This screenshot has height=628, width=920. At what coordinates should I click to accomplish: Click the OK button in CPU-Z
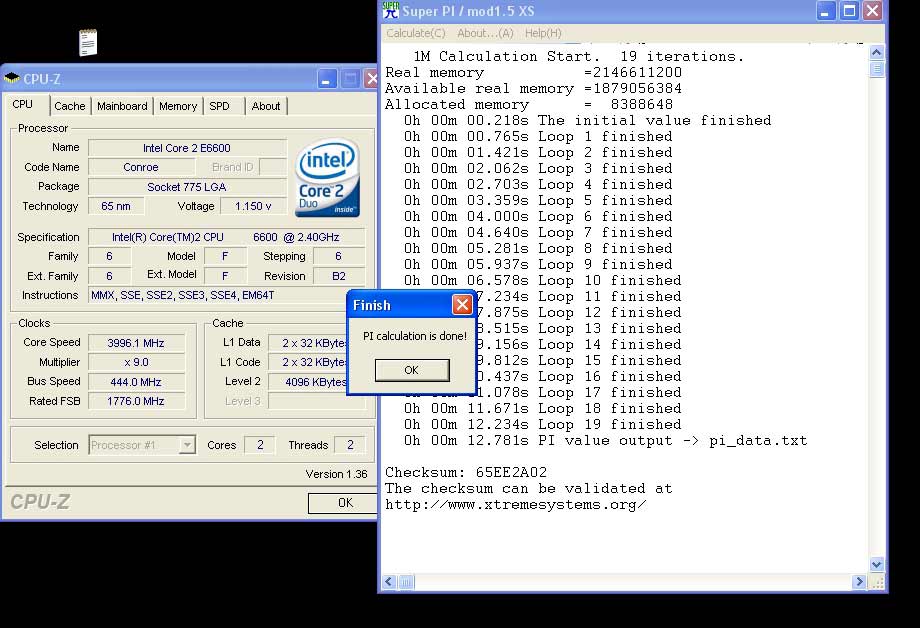pos(343,503)
